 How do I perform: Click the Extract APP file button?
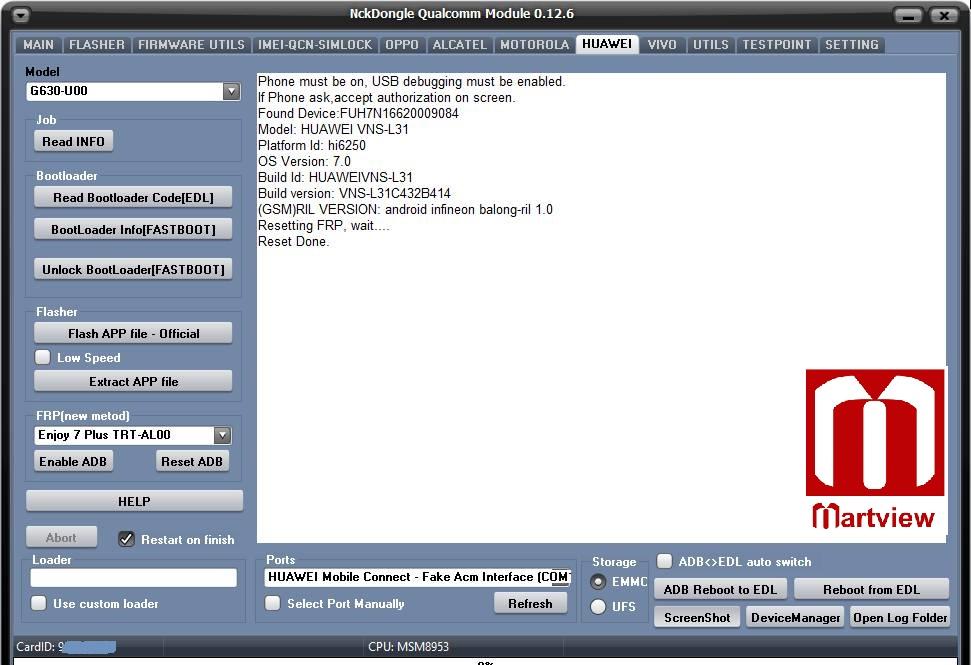click(133, 381)
